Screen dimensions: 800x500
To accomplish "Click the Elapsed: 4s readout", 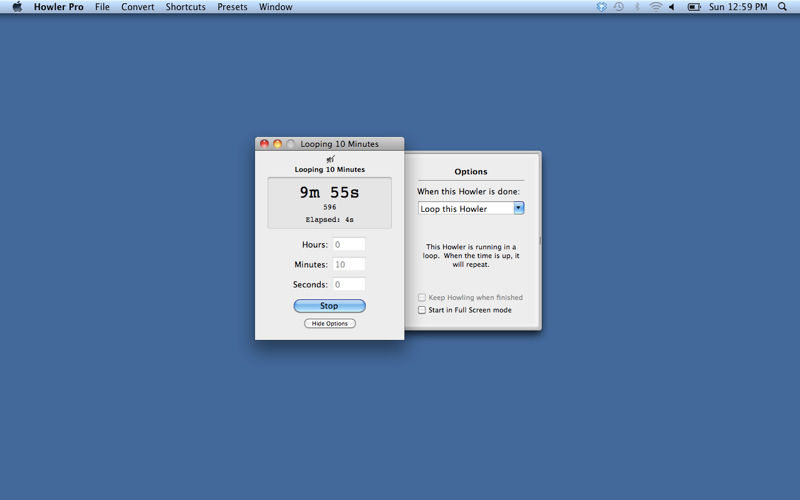I will click(x=330, y=220).
